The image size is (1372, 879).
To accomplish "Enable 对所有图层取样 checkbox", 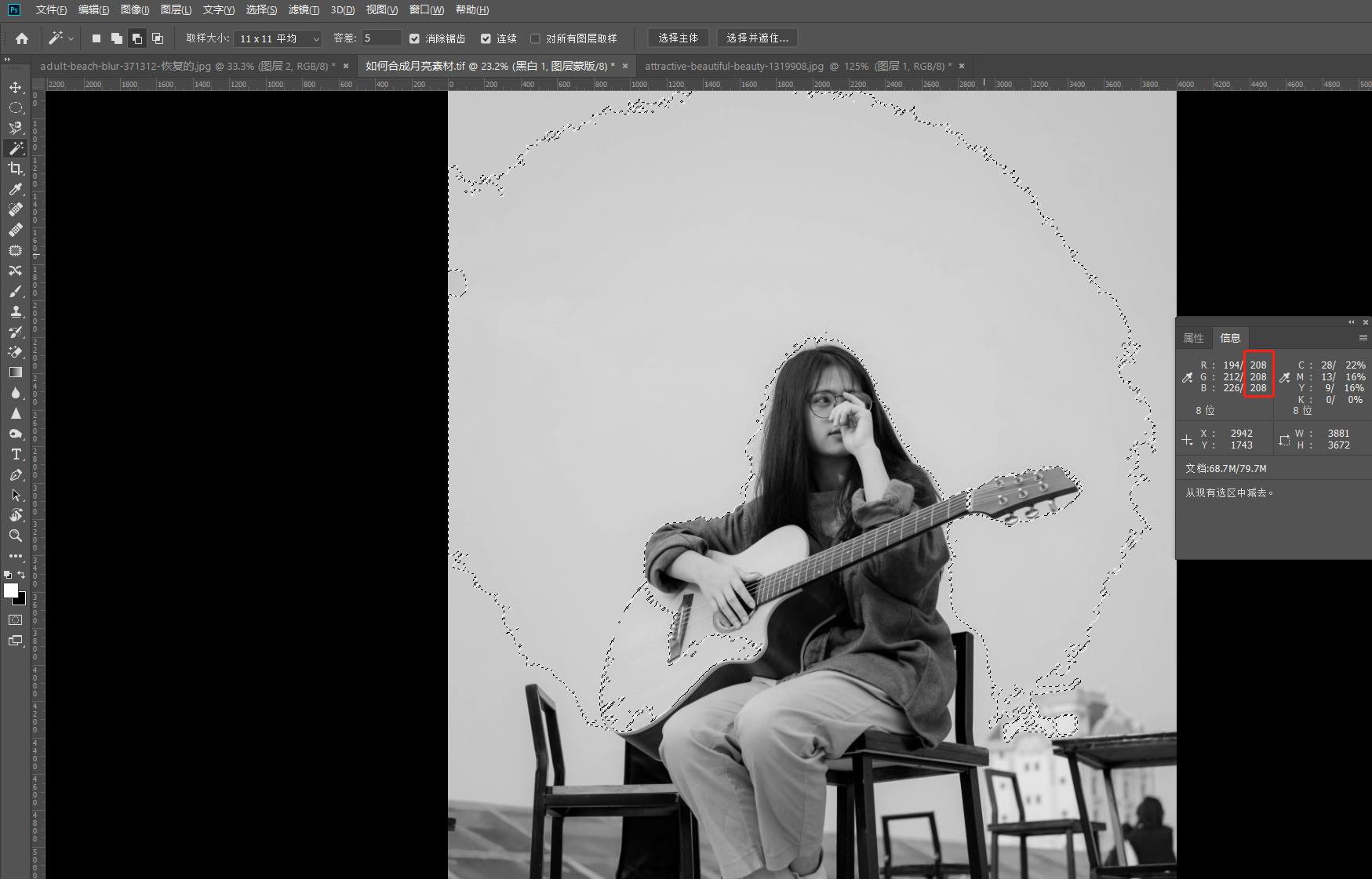I will pos(535,38).
